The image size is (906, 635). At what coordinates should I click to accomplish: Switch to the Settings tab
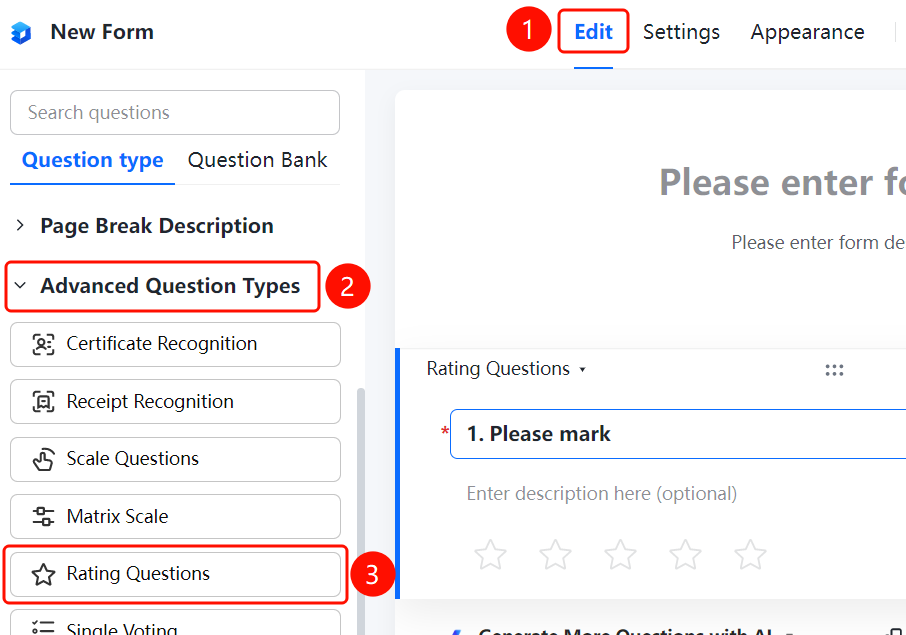click(x=681, y=32)
